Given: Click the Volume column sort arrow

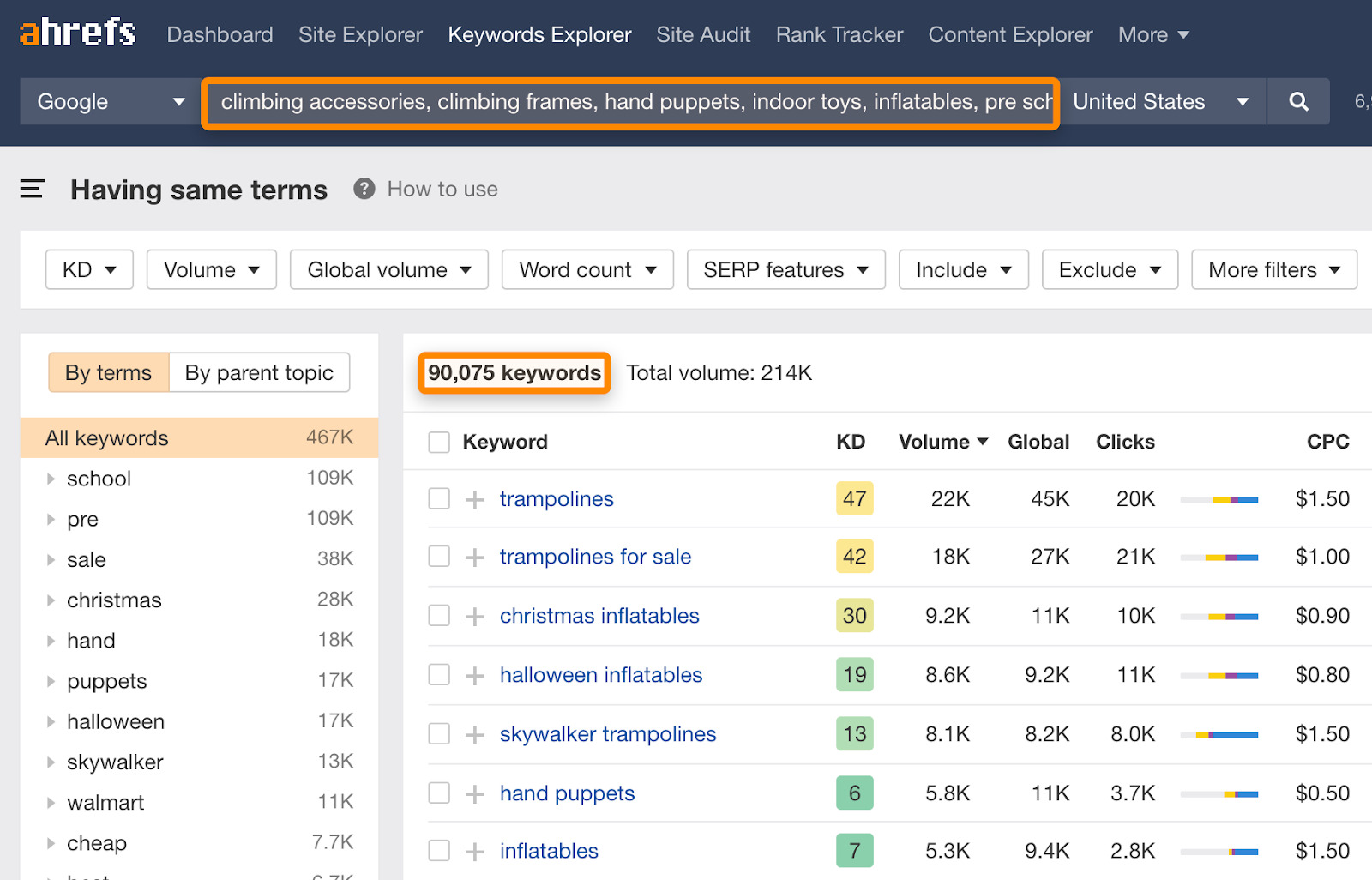Looking at the screenshot, I should [x=983, y=442].
